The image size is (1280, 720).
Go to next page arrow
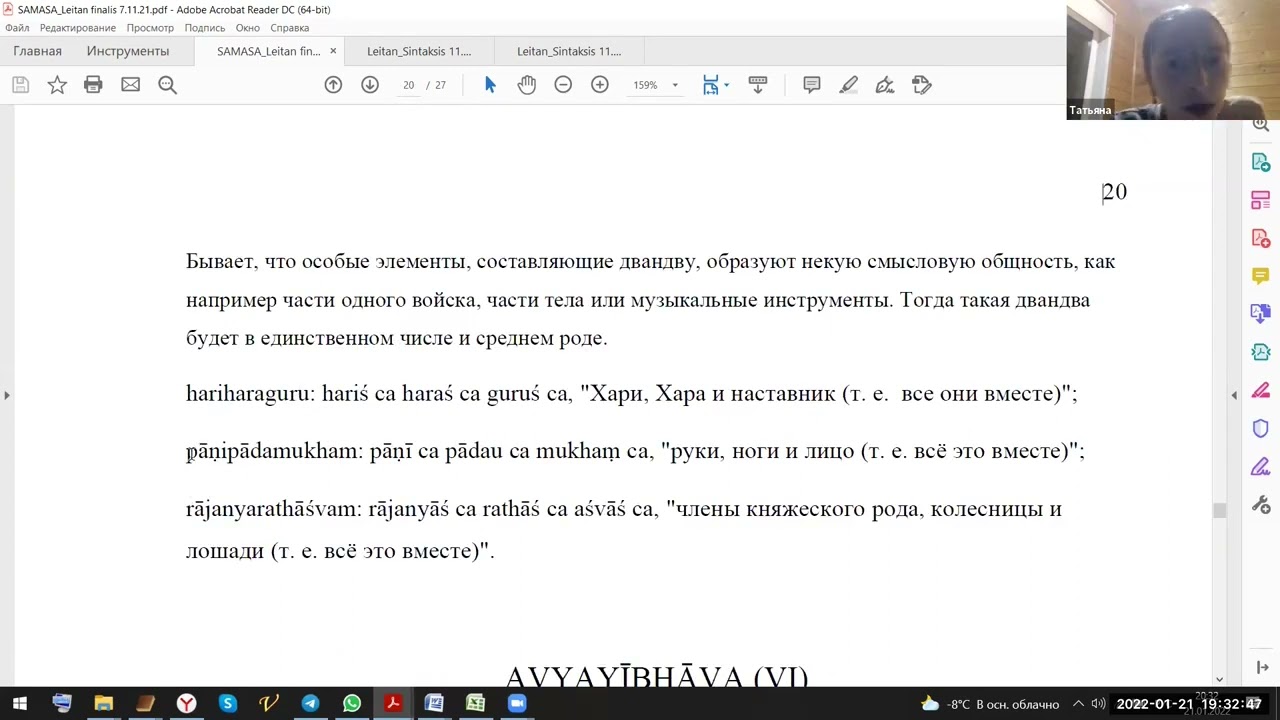click(x=370, y=85)
